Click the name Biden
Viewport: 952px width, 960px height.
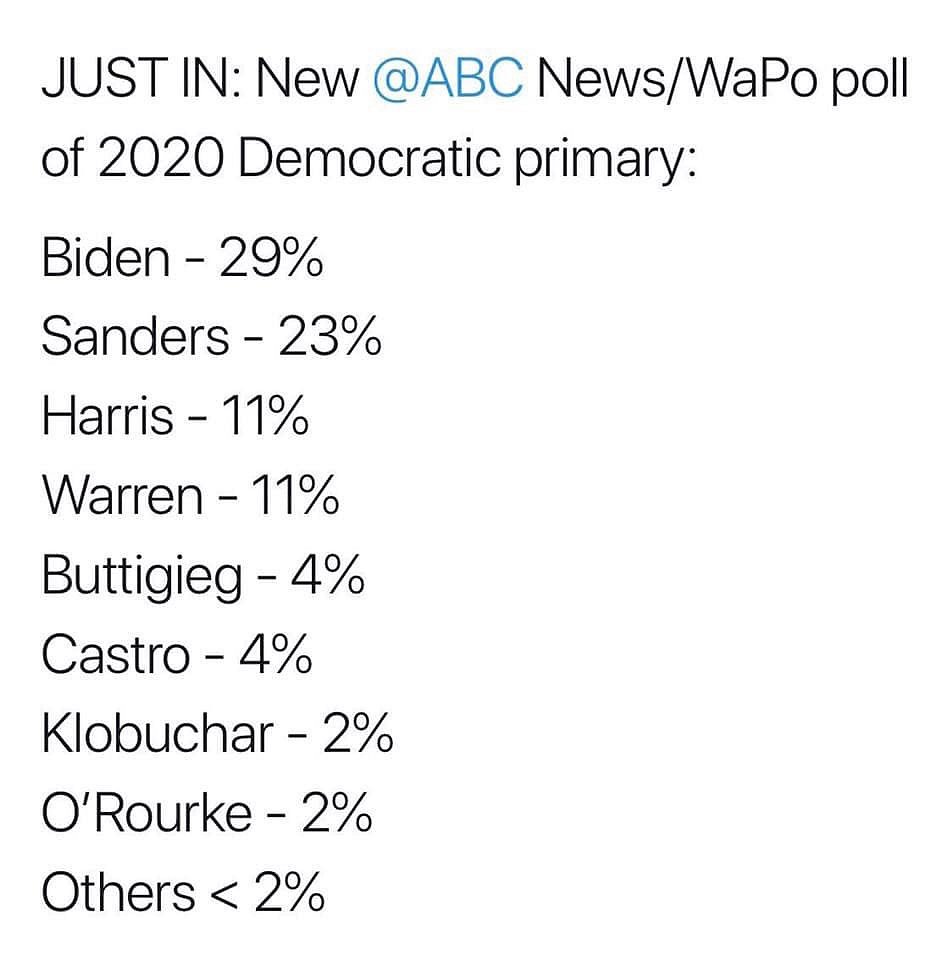(105, 259)
